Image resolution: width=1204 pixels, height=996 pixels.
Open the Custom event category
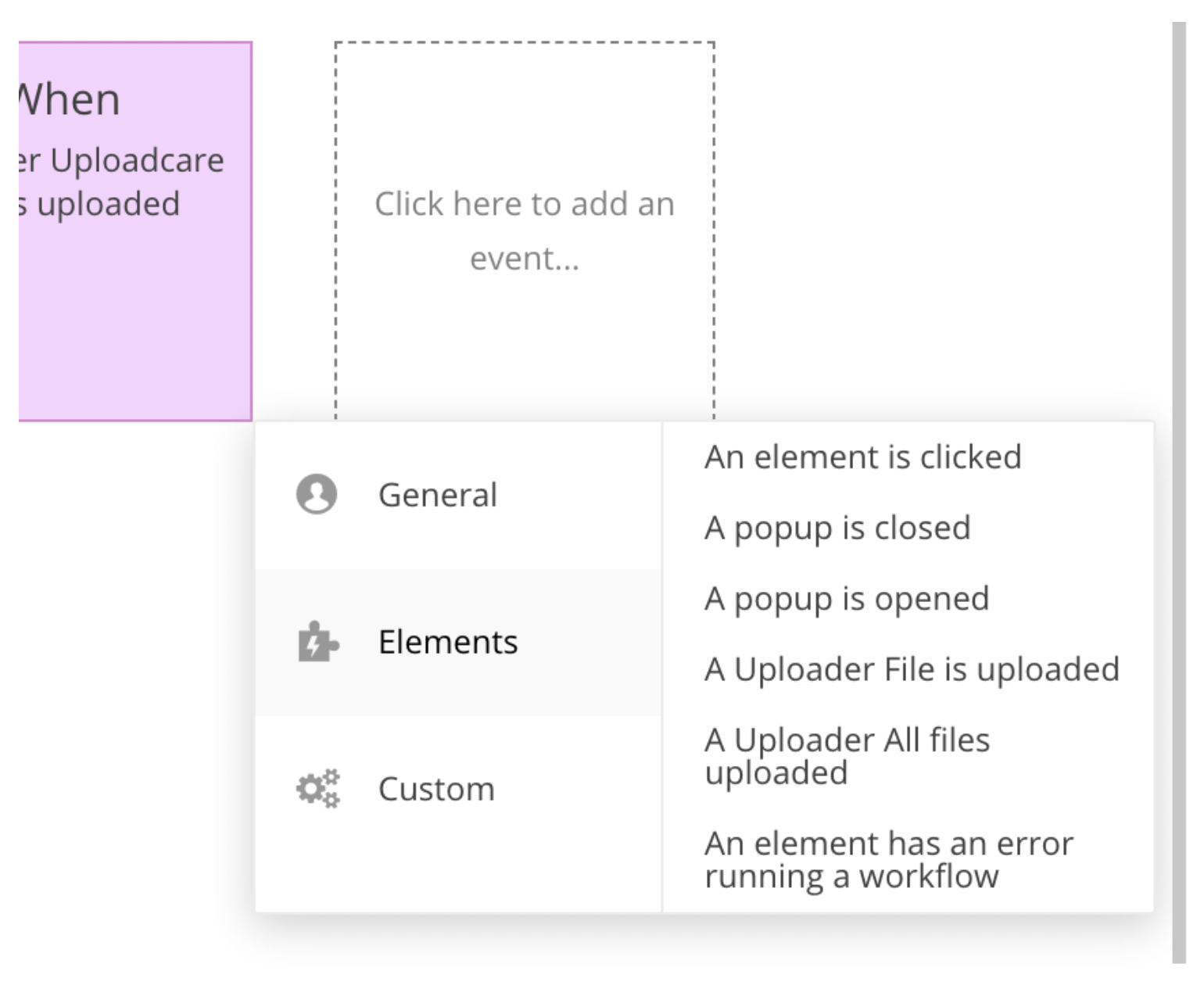pos(459,789)
